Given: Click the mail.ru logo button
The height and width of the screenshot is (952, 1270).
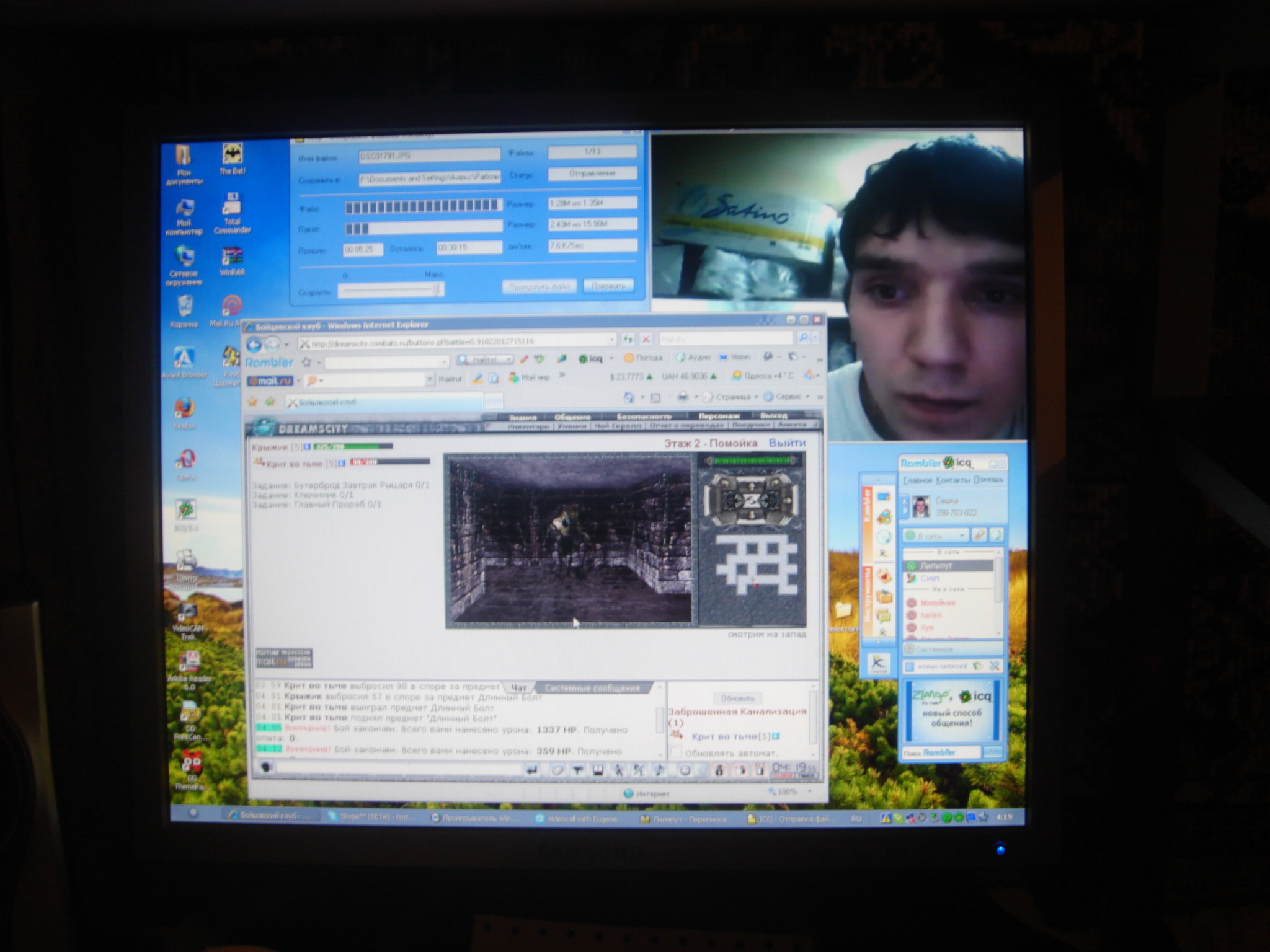Looking at the screenshot, I should (270, 381).
